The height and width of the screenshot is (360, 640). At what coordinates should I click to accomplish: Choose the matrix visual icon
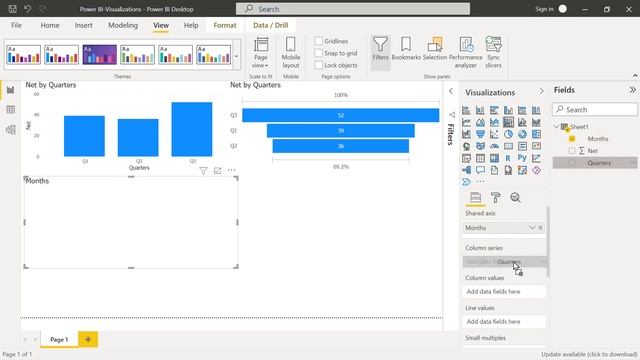click(494, 158)
